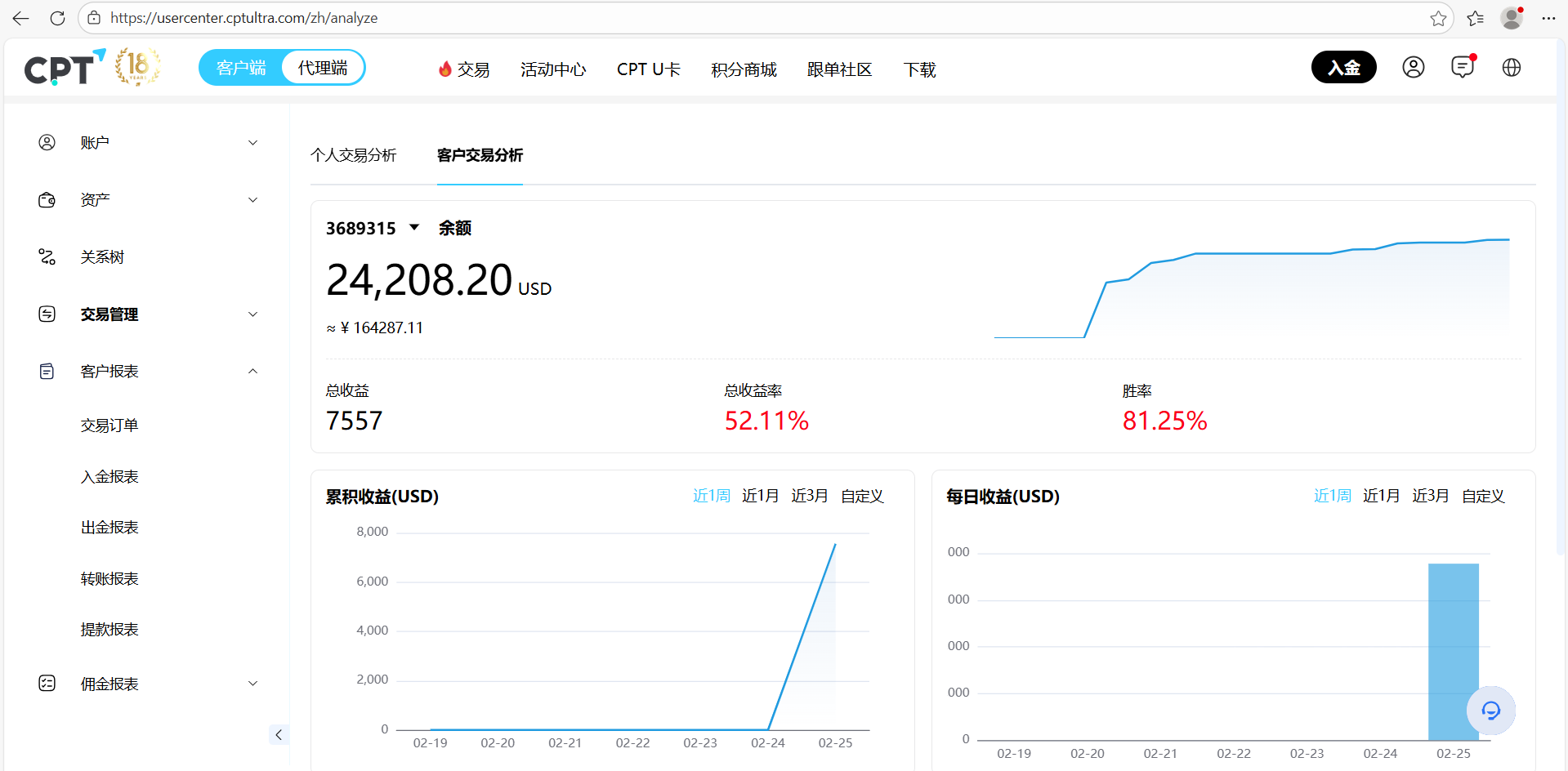The image size is (1568, 771).
Task: Select 近1月 for 每日收益 chart
Action: coord(1382,496)
